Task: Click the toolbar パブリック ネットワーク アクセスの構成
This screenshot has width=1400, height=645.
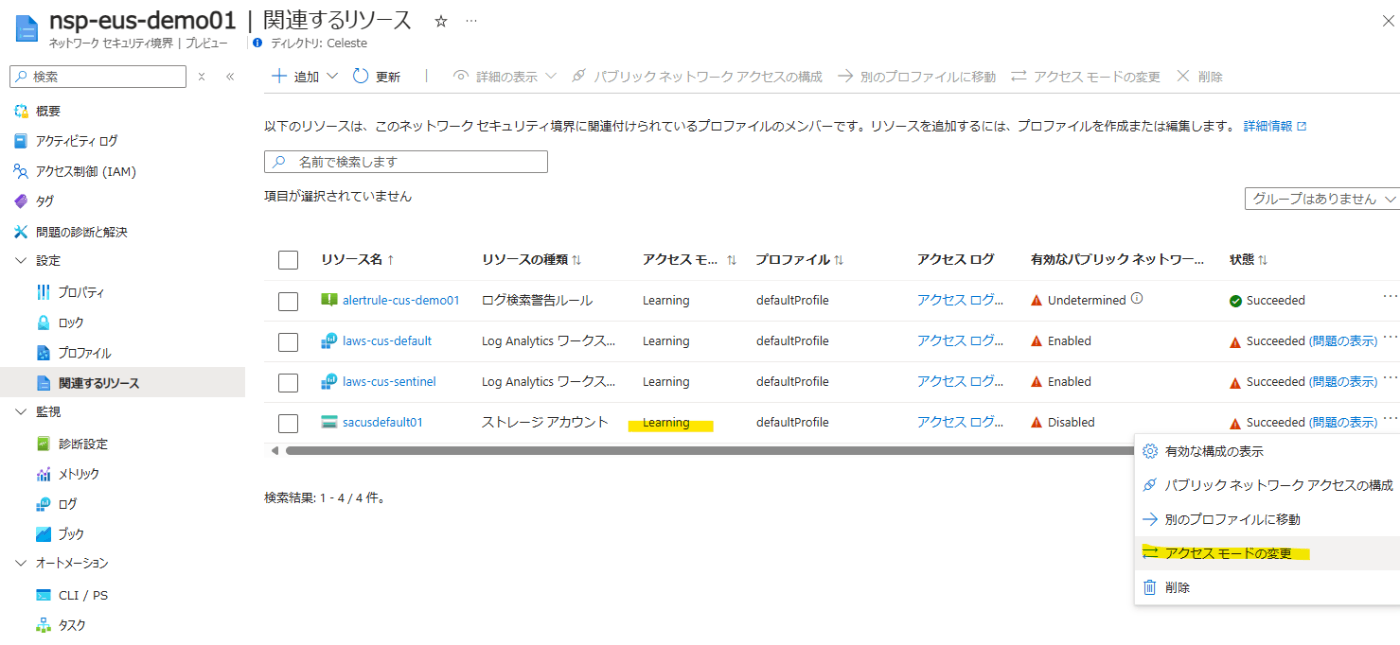Action: click(697, 76)
